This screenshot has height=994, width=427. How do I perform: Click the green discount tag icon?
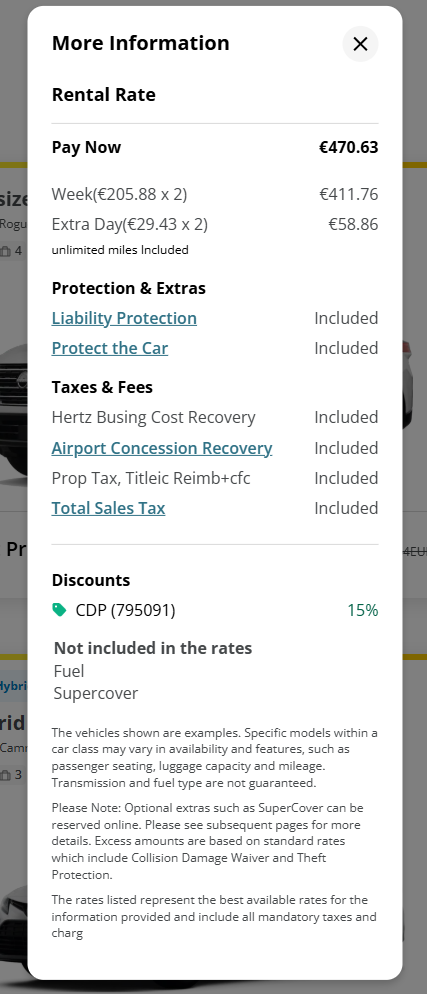click(59, 610)
